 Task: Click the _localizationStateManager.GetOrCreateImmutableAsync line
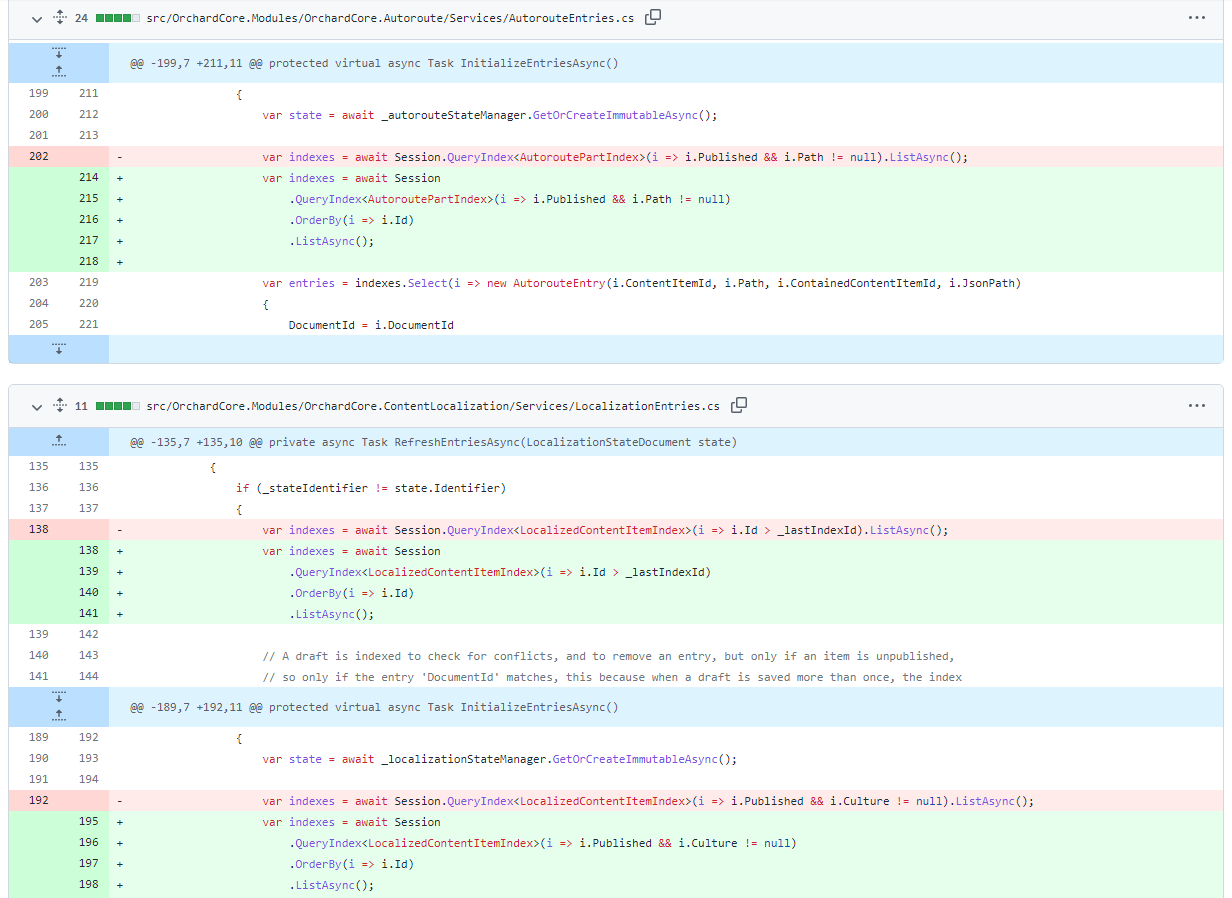(500, 759)
